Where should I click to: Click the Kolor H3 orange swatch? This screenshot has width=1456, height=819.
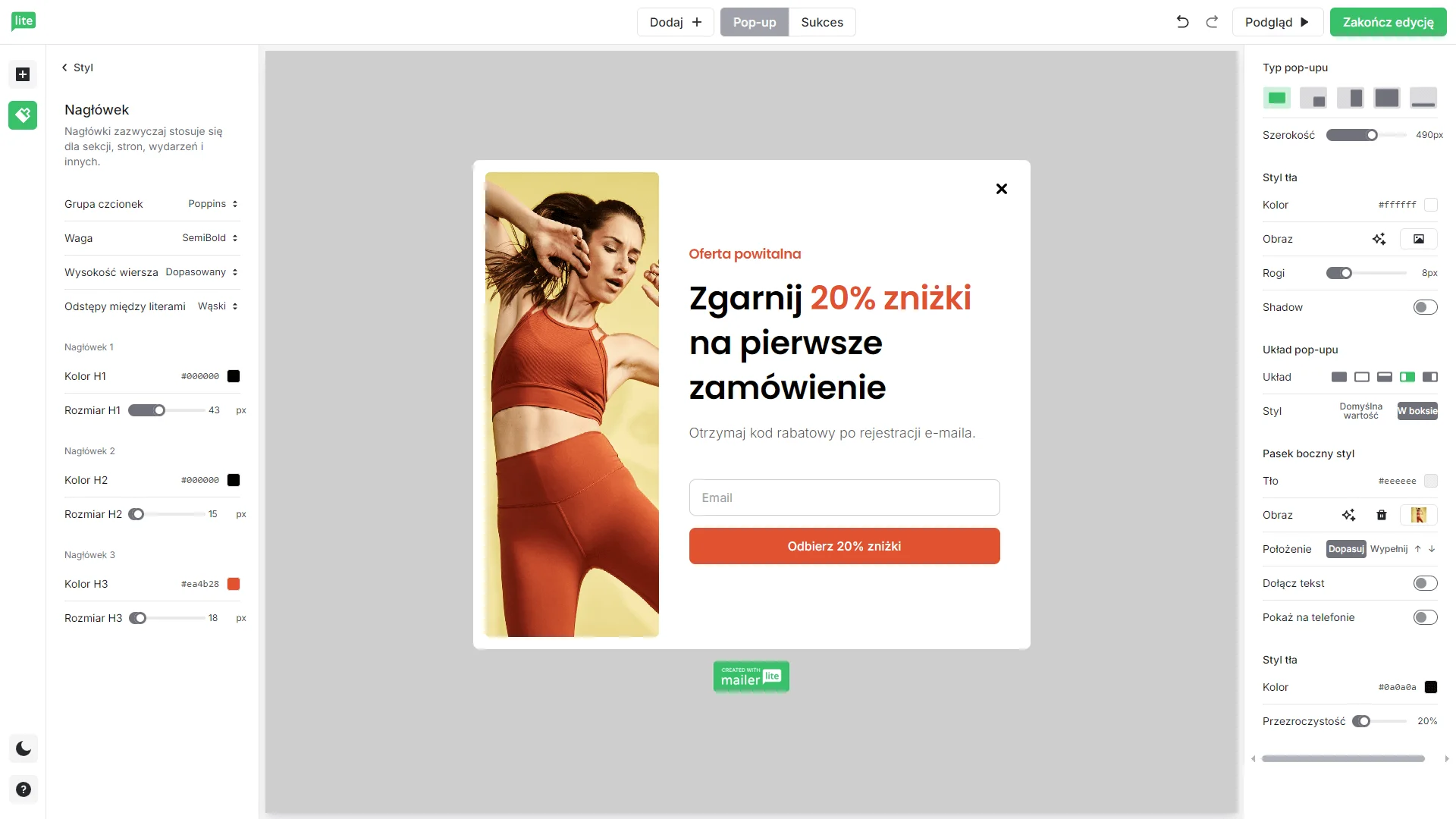click(x=234, y=584)
